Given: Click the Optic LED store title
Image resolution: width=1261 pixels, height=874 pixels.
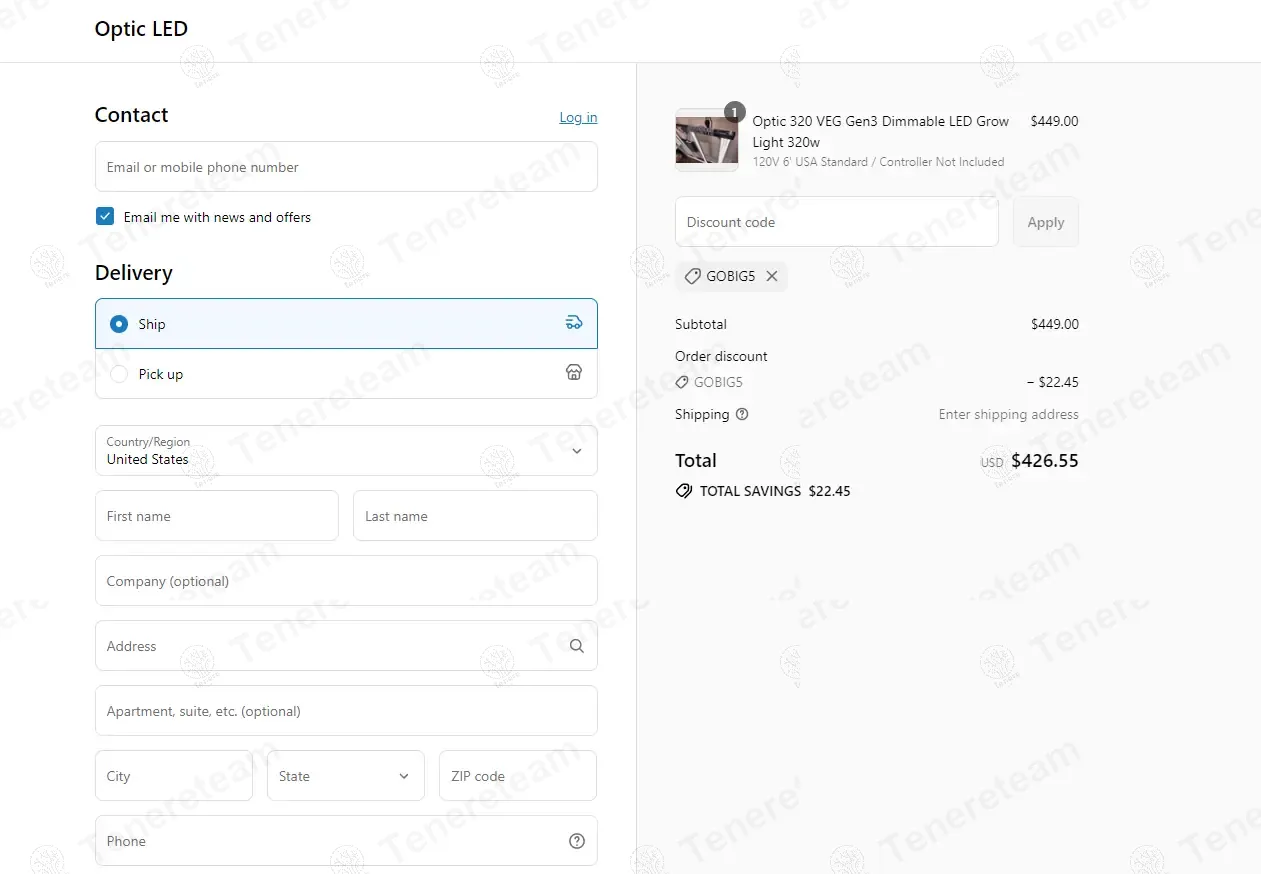Looking at the screenshot, I should point(141,29).
